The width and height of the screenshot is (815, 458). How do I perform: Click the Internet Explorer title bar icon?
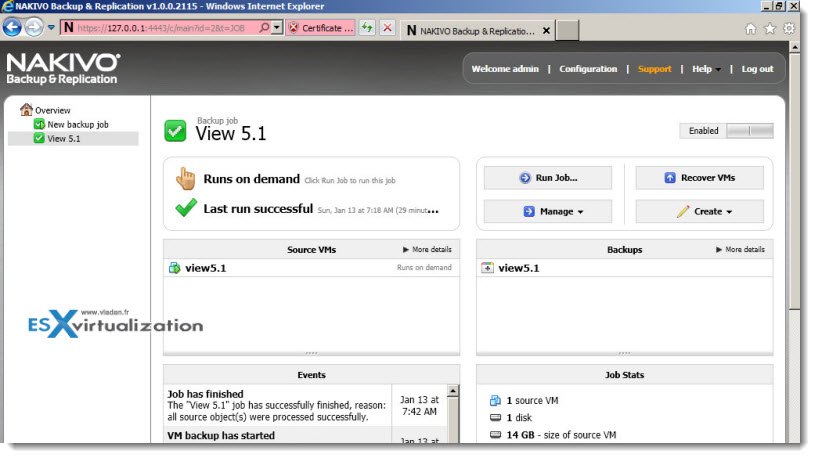7,6
